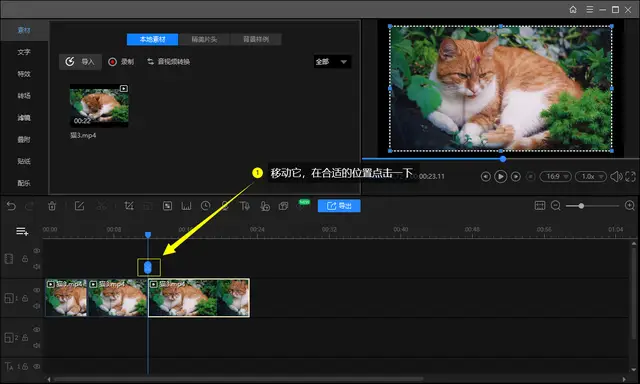Viewport: 640px width, 384px height.
Task: Click the scissors split icon
Action: (x=101, y=206)
